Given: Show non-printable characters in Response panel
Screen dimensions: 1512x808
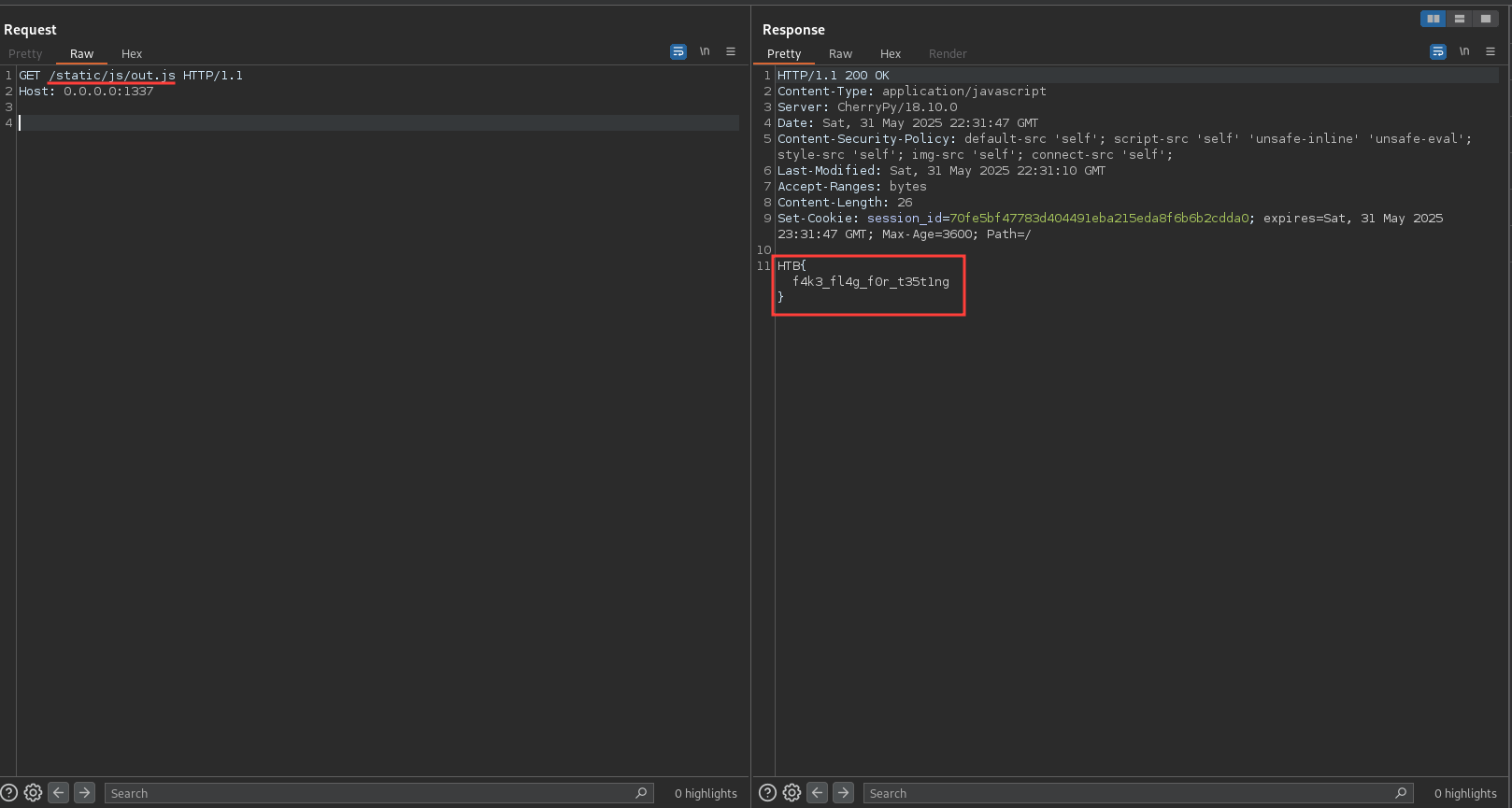Looking at the screenshot, I should 1464,51.
